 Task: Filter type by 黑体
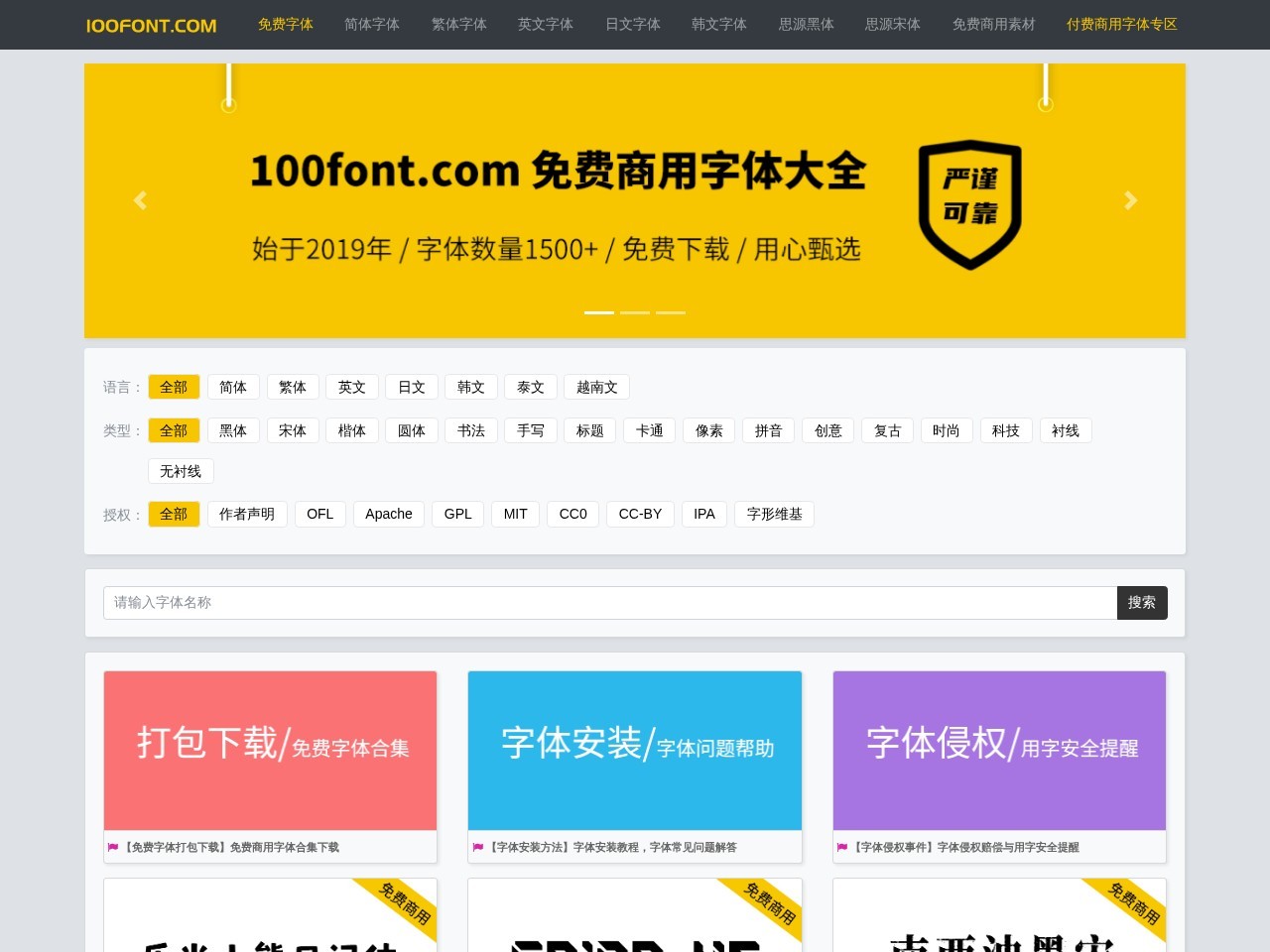click(x=233, y=430)
